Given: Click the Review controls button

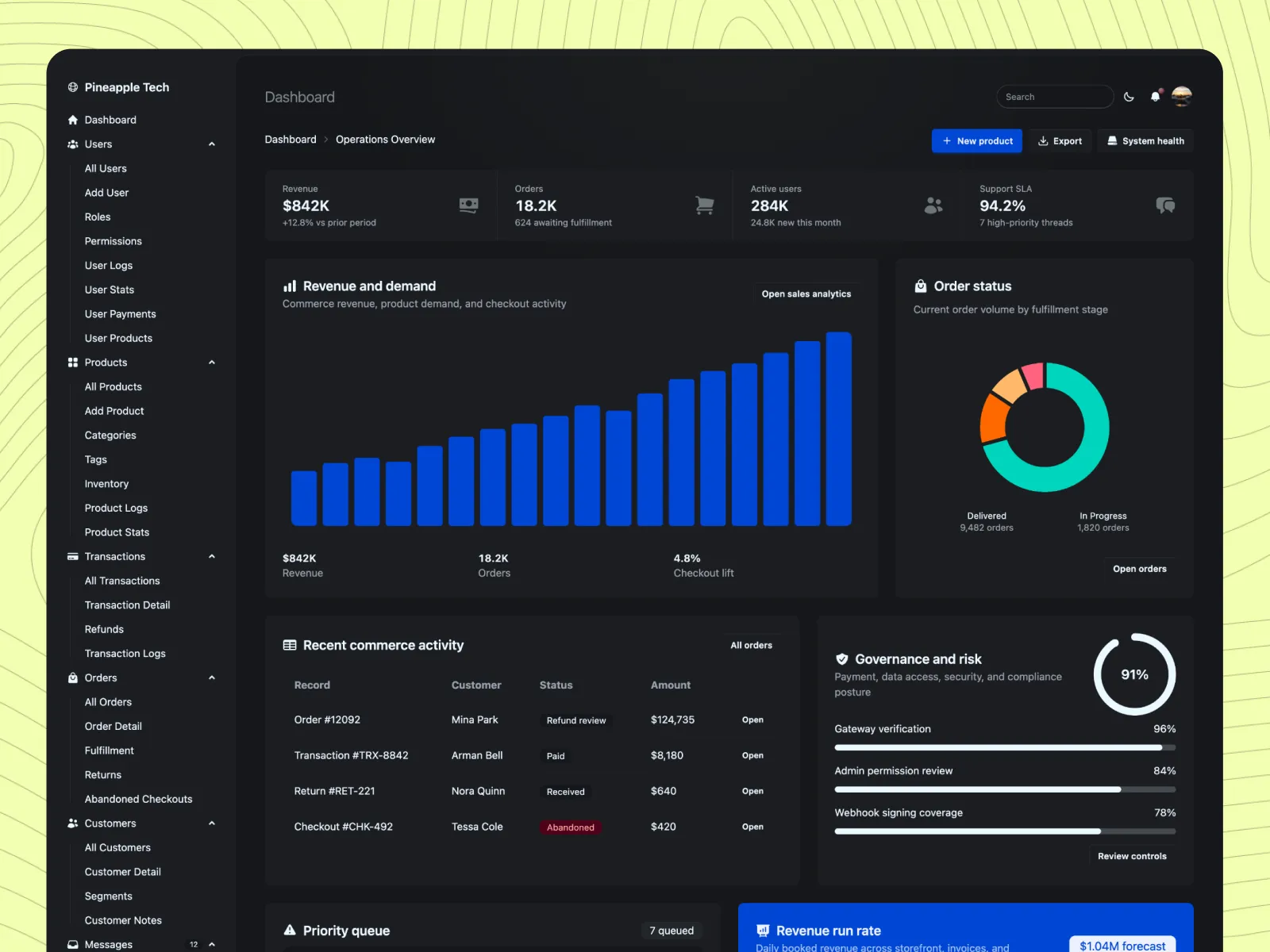Looking at the screenshot, I should click(1132, 856).
